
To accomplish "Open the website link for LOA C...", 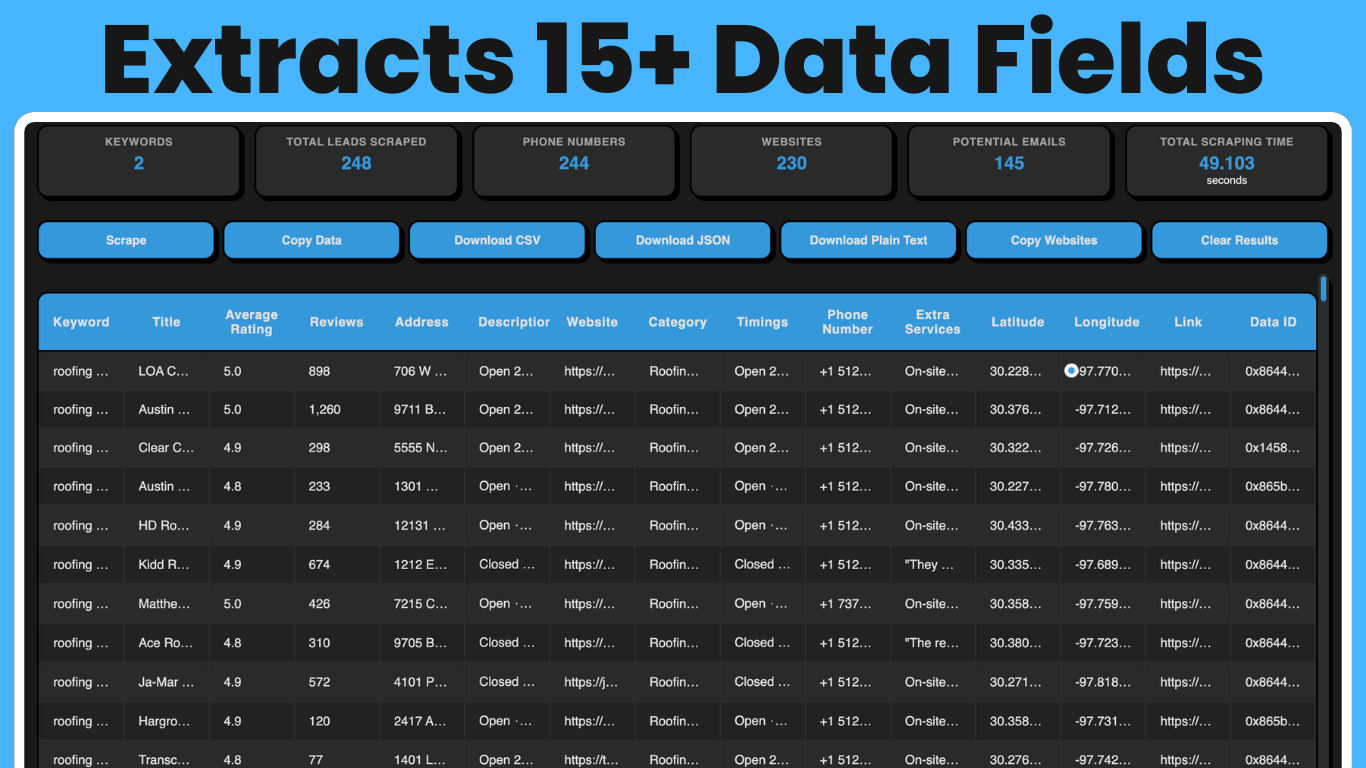I will point(592,370).
